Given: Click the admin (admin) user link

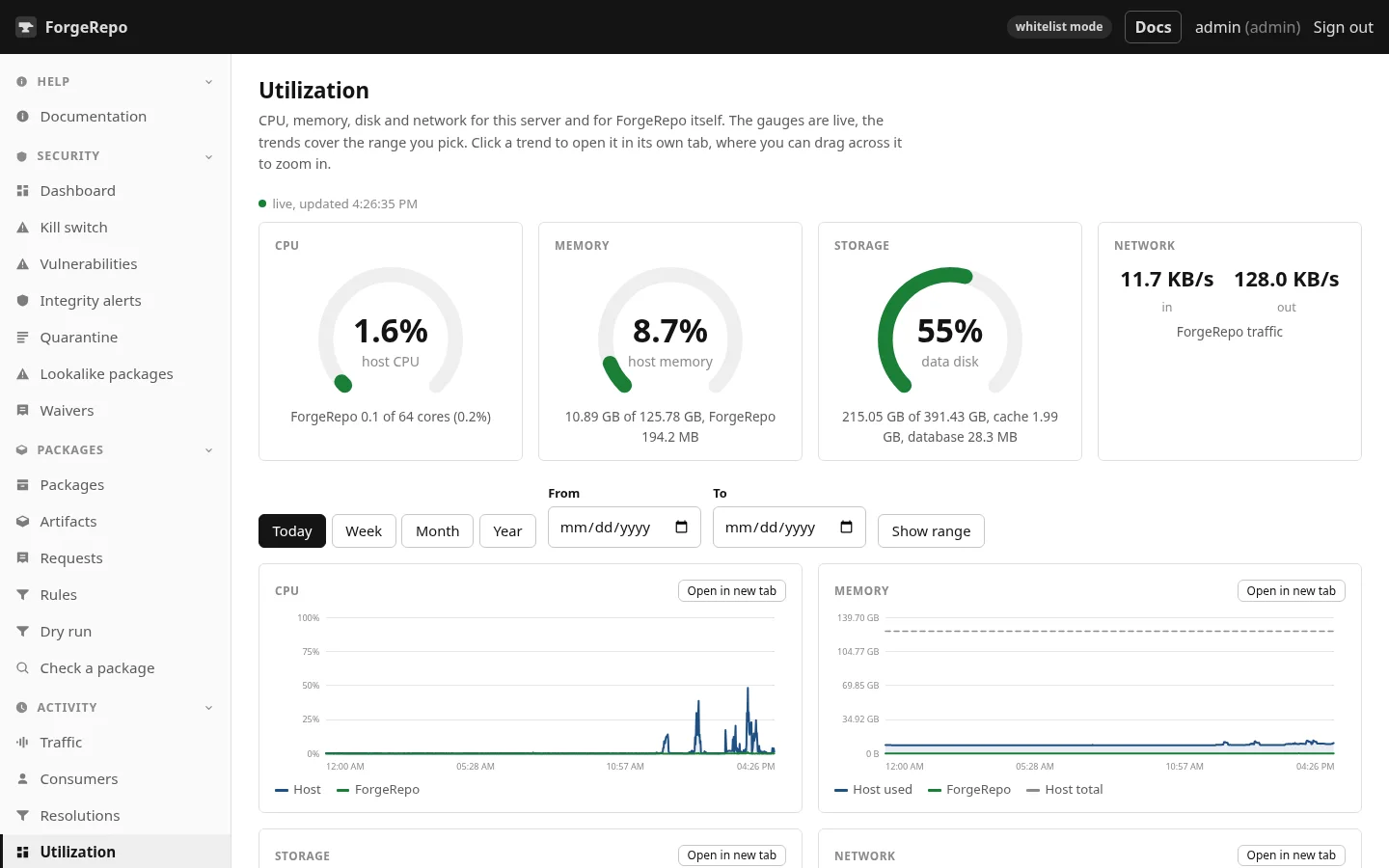Looking at the screenshot, I should click(x=1247, y=27).
